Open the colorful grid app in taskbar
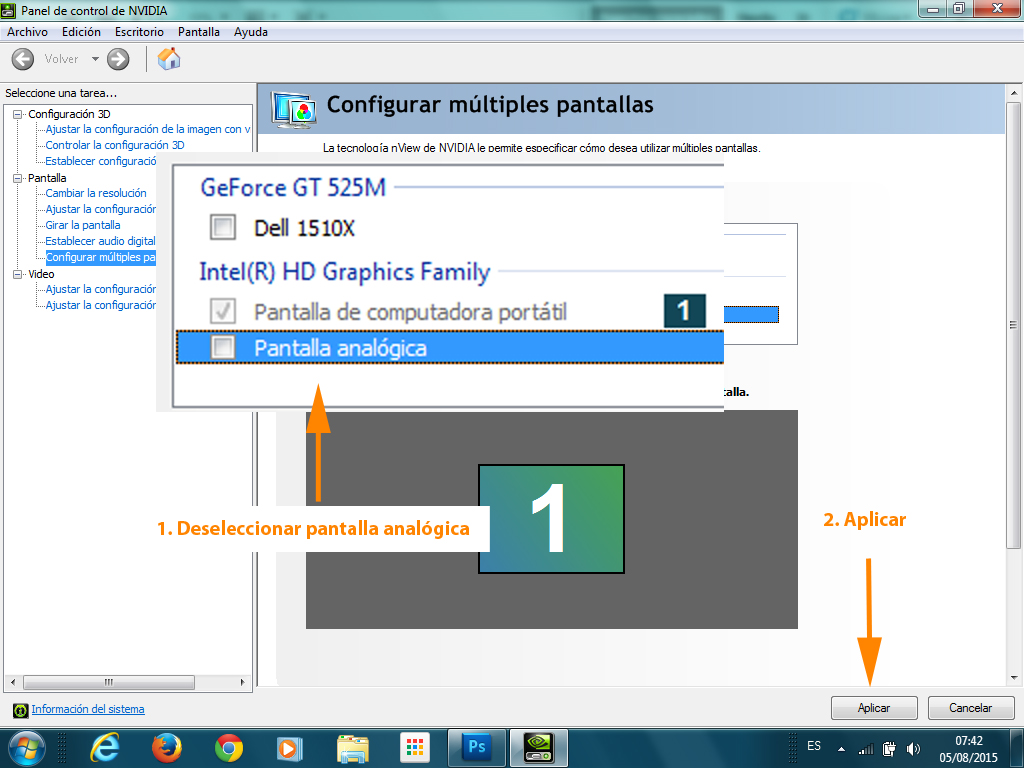 (415, 747)
